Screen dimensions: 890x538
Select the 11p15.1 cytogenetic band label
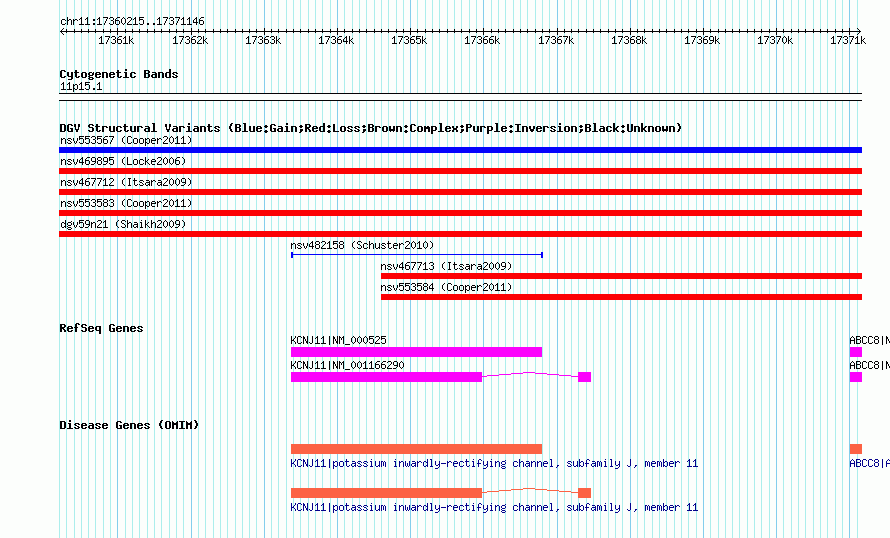81,86
